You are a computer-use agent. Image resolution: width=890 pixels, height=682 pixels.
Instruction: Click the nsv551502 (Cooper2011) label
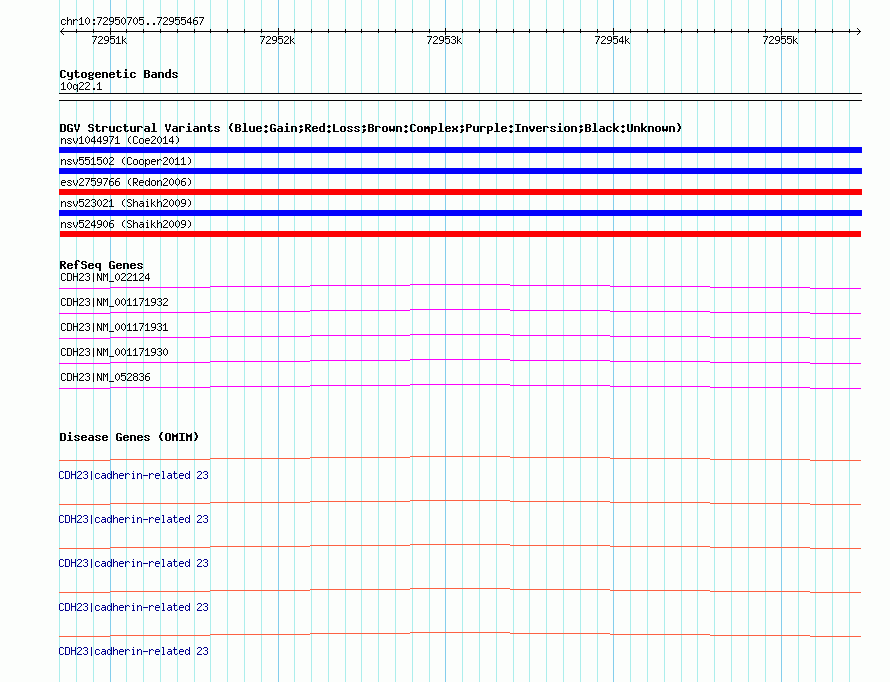coord(126,161)
